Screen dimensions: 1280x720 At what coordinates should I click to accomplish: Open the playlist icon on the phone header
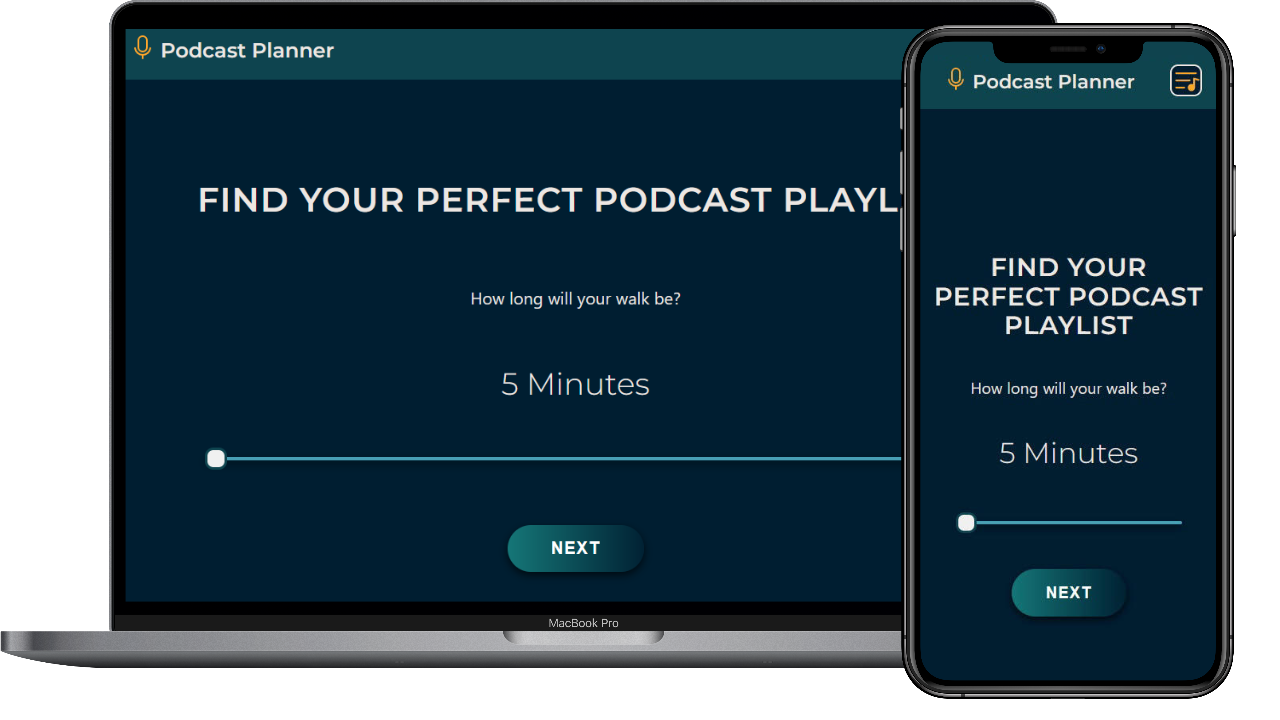(1186, 81)
